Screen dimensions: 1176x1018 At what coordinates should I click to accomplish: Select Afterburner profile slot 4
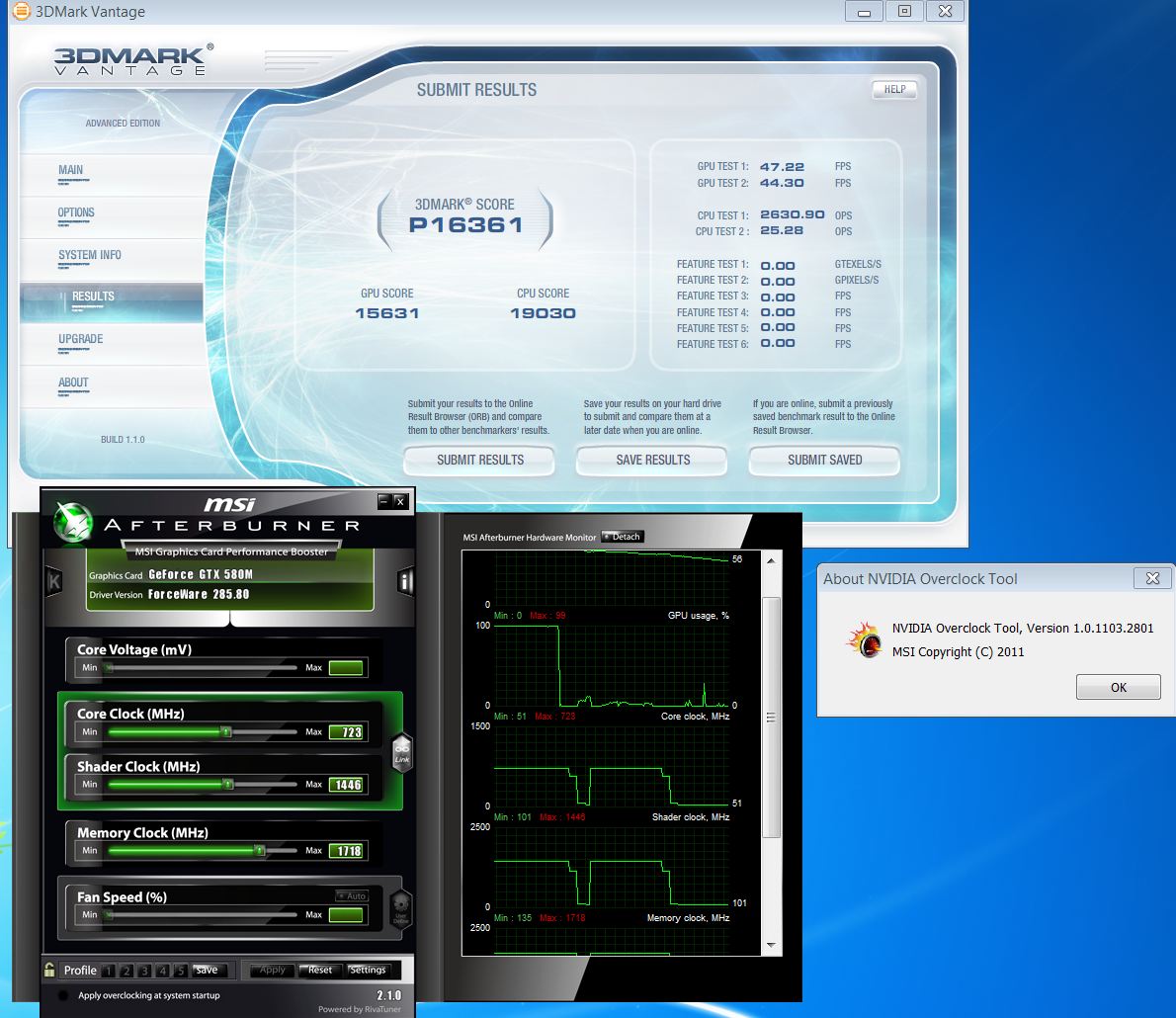(x=162, y=970)
